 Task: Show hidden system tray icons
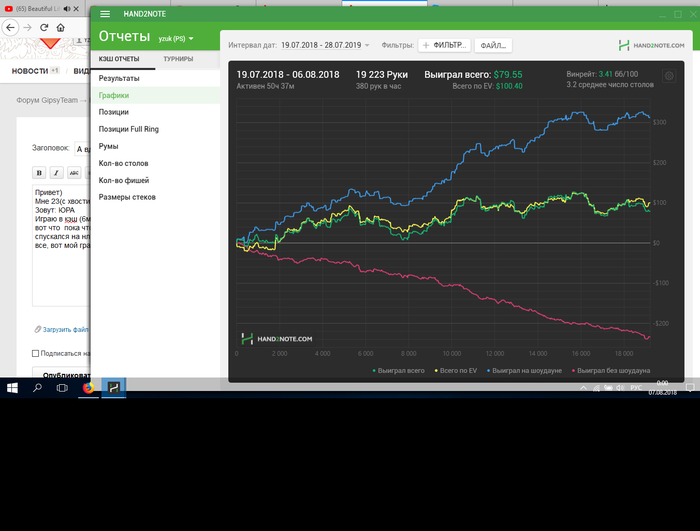coord(583,388)
